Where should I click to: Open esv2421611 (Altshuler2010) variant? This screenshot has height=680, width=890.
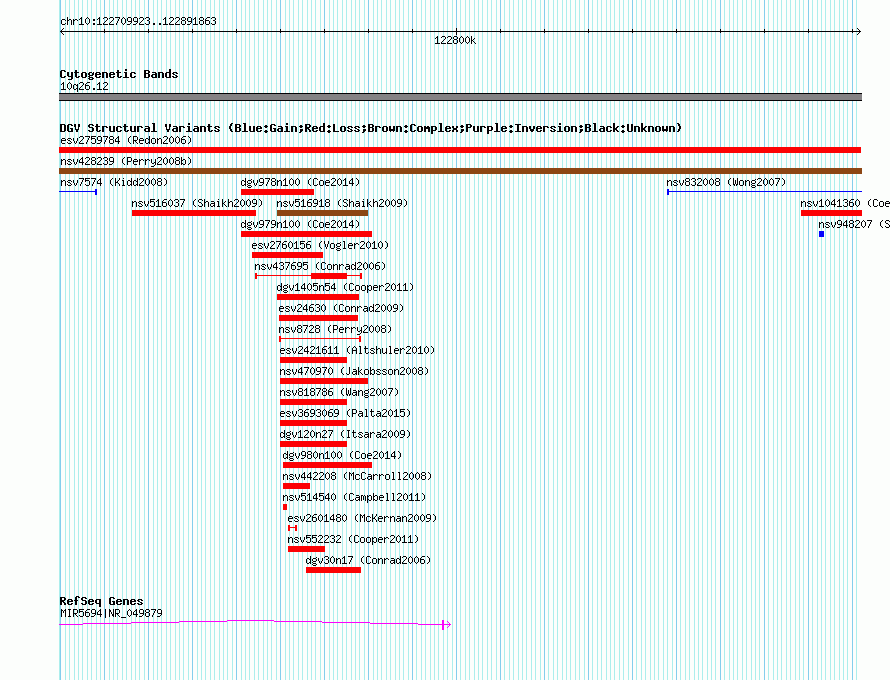[313, 360]
